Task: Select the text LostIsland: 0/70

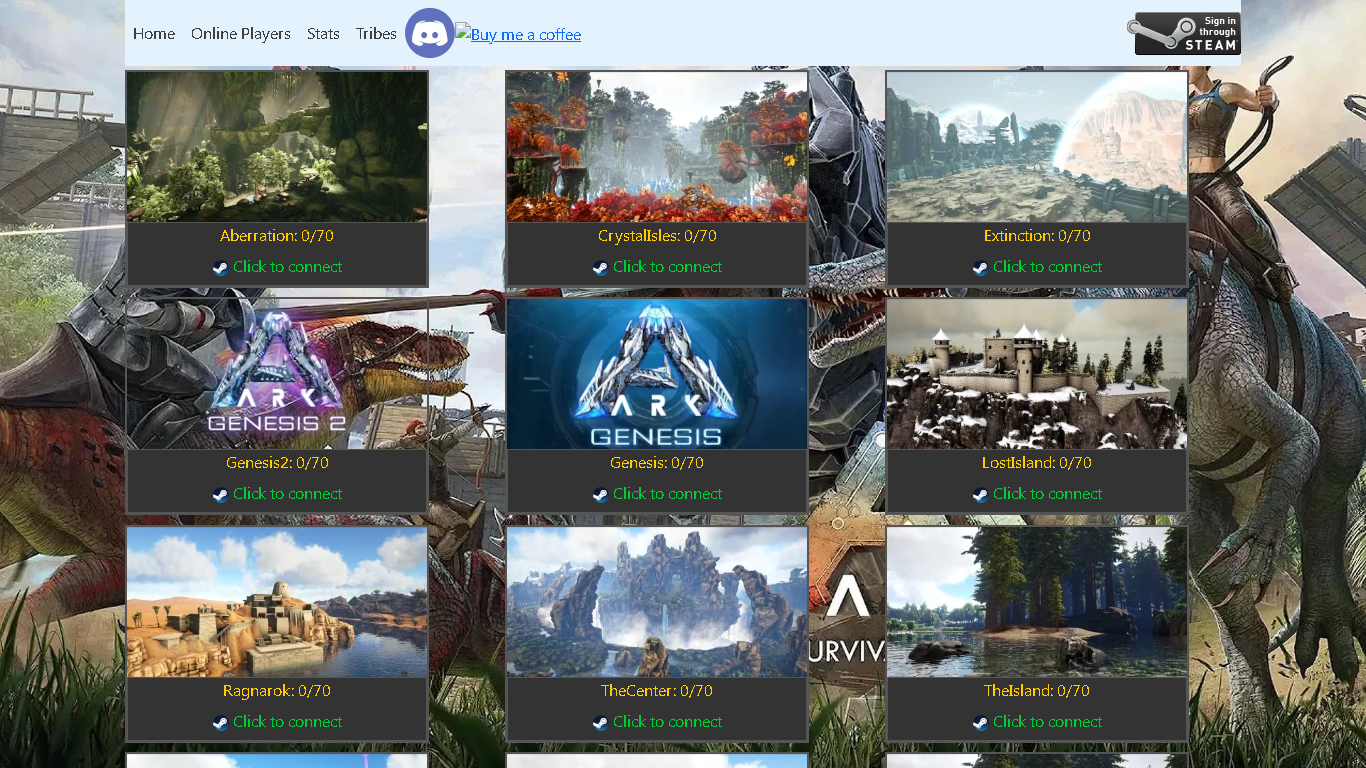Action: (1037, 463)
